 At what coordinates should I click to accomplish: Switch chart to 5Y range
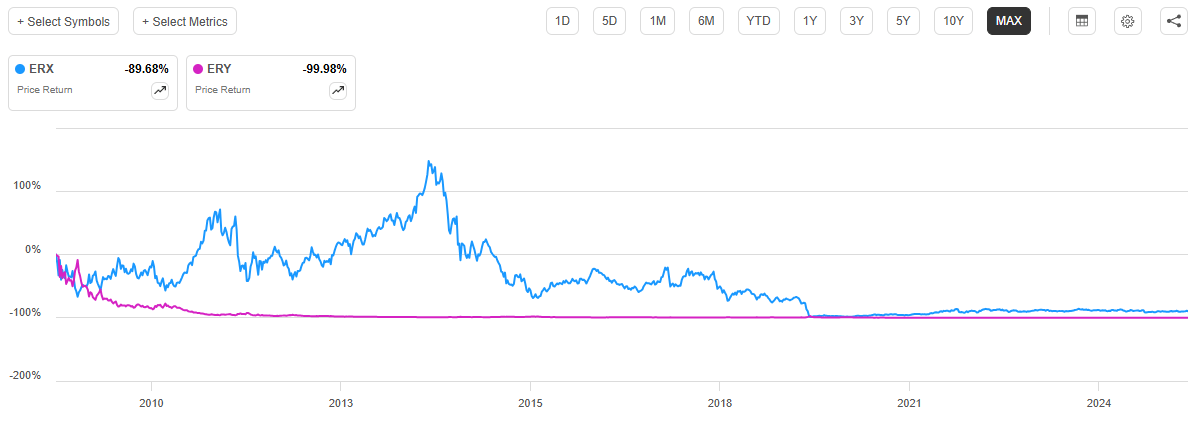[x=903, y=21]
